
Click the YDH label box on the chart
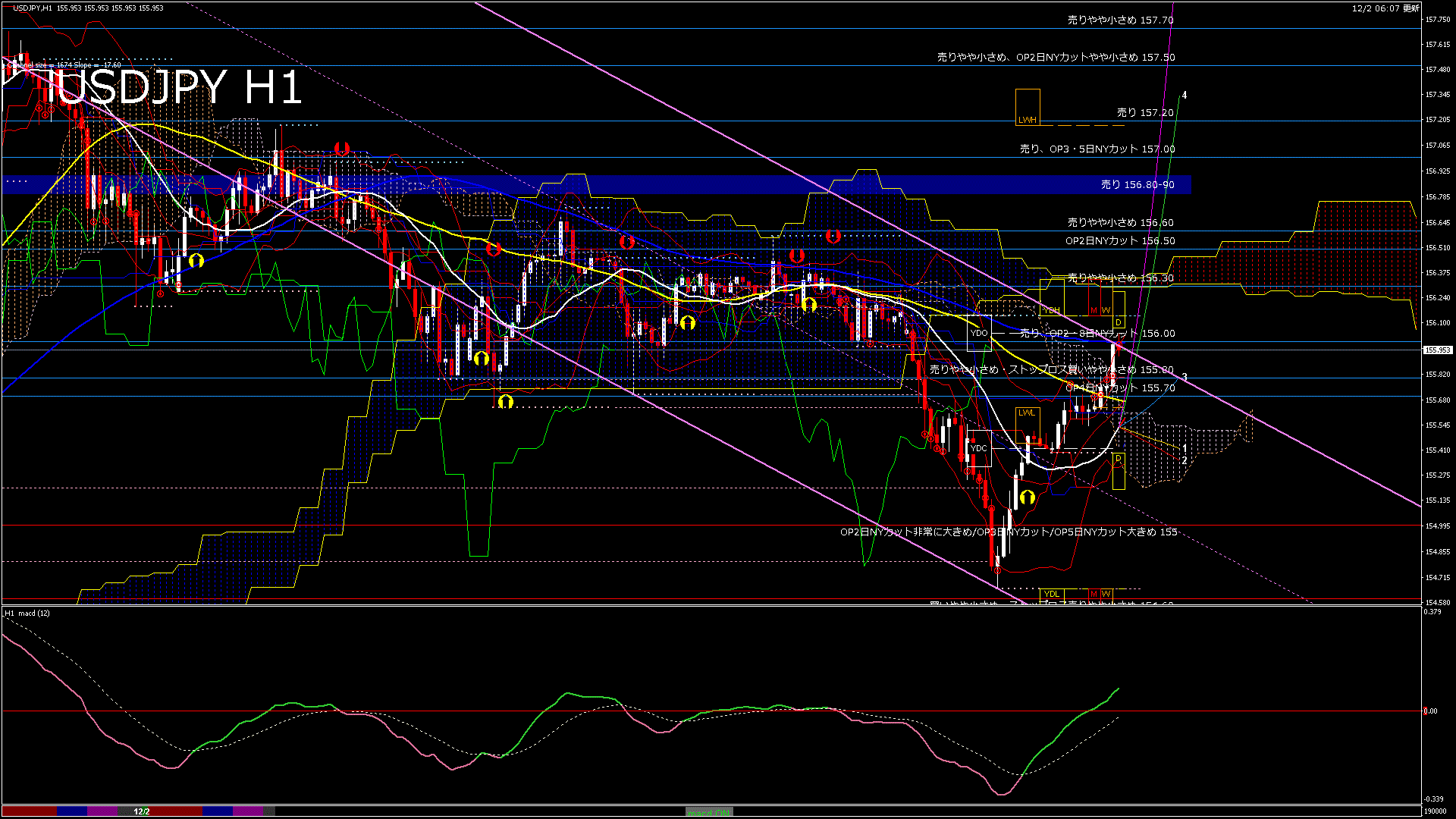tap(1050, 309)
